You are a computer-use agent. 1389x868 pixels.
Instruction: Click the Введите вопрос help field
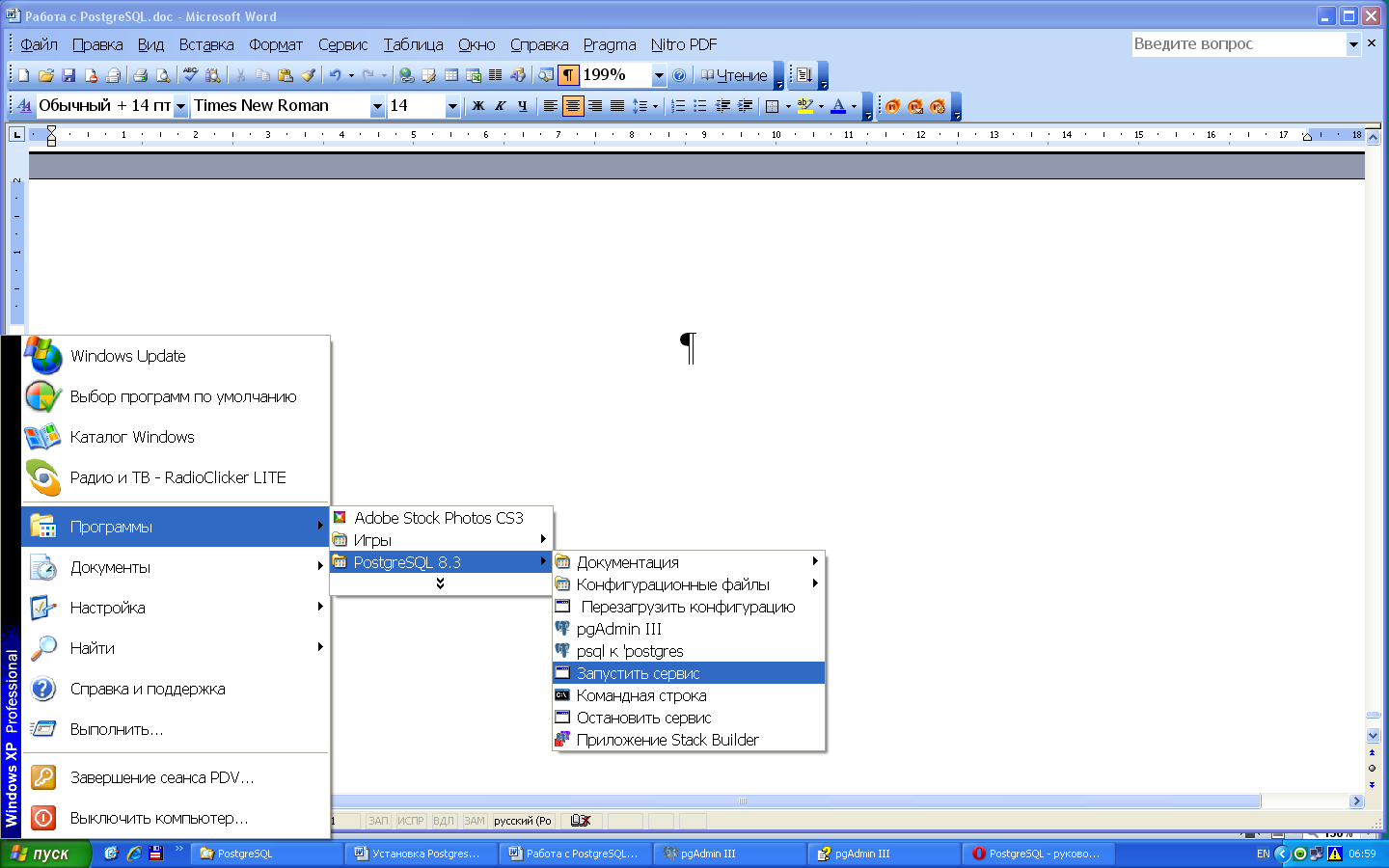pyautogui.click(x=1239, y=44)
